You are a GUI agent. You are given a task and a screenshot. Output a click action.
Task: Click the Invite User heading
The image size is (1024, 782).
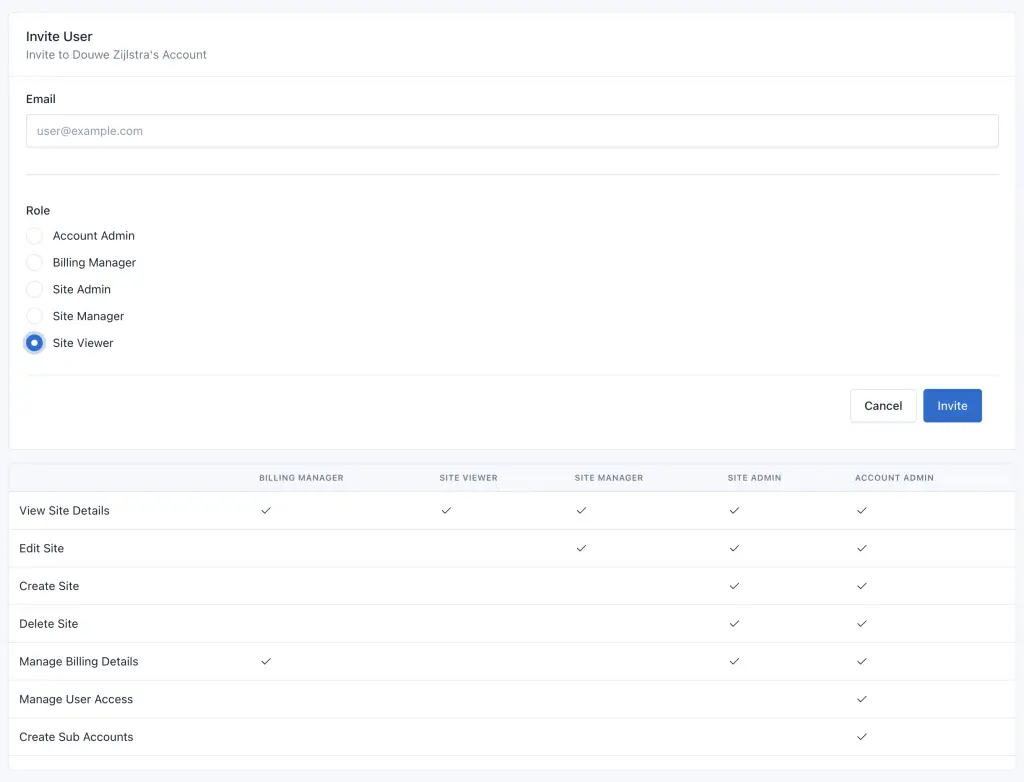coord(59,37)
